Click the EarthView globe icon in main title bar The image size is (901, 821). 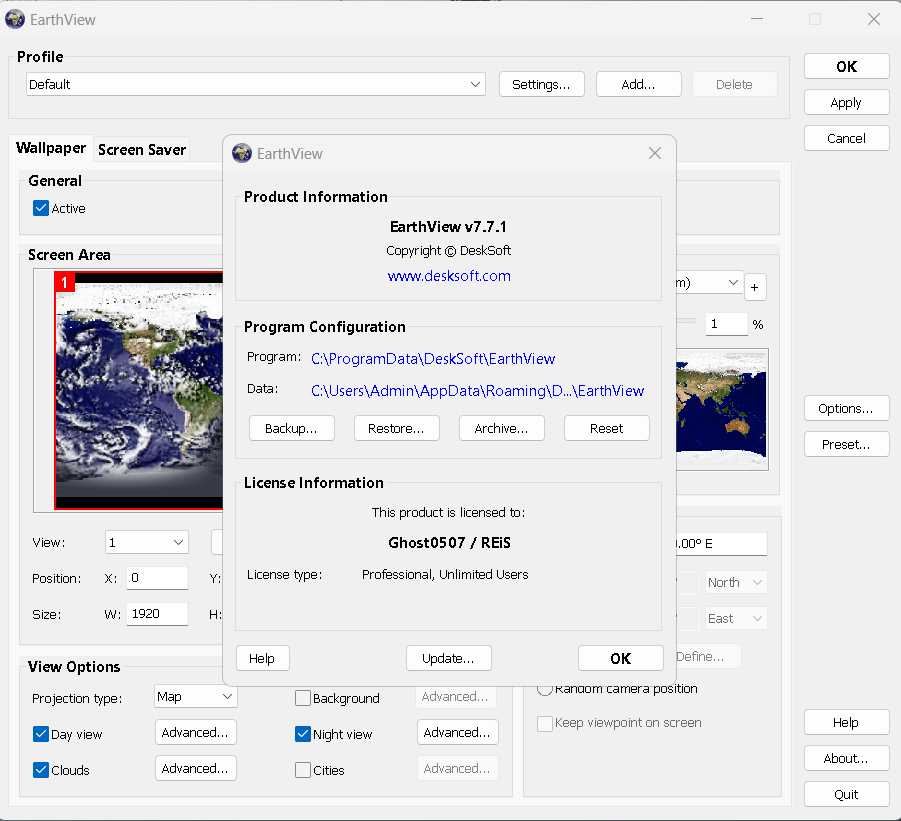15,19
